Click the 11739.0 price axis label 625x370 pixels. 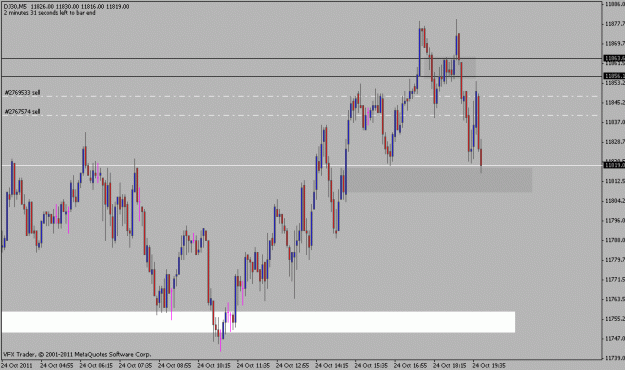[x=615, y=358]
